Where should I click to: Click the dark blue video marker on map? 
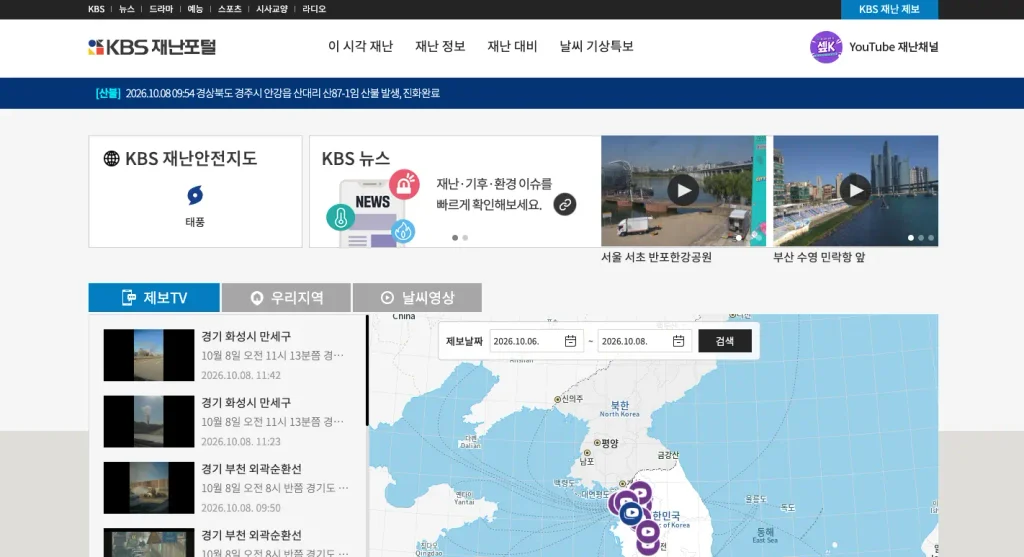631,513
